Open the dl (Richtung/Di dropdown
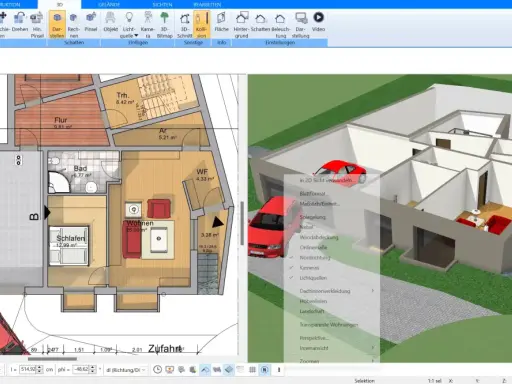 (126, 370)
